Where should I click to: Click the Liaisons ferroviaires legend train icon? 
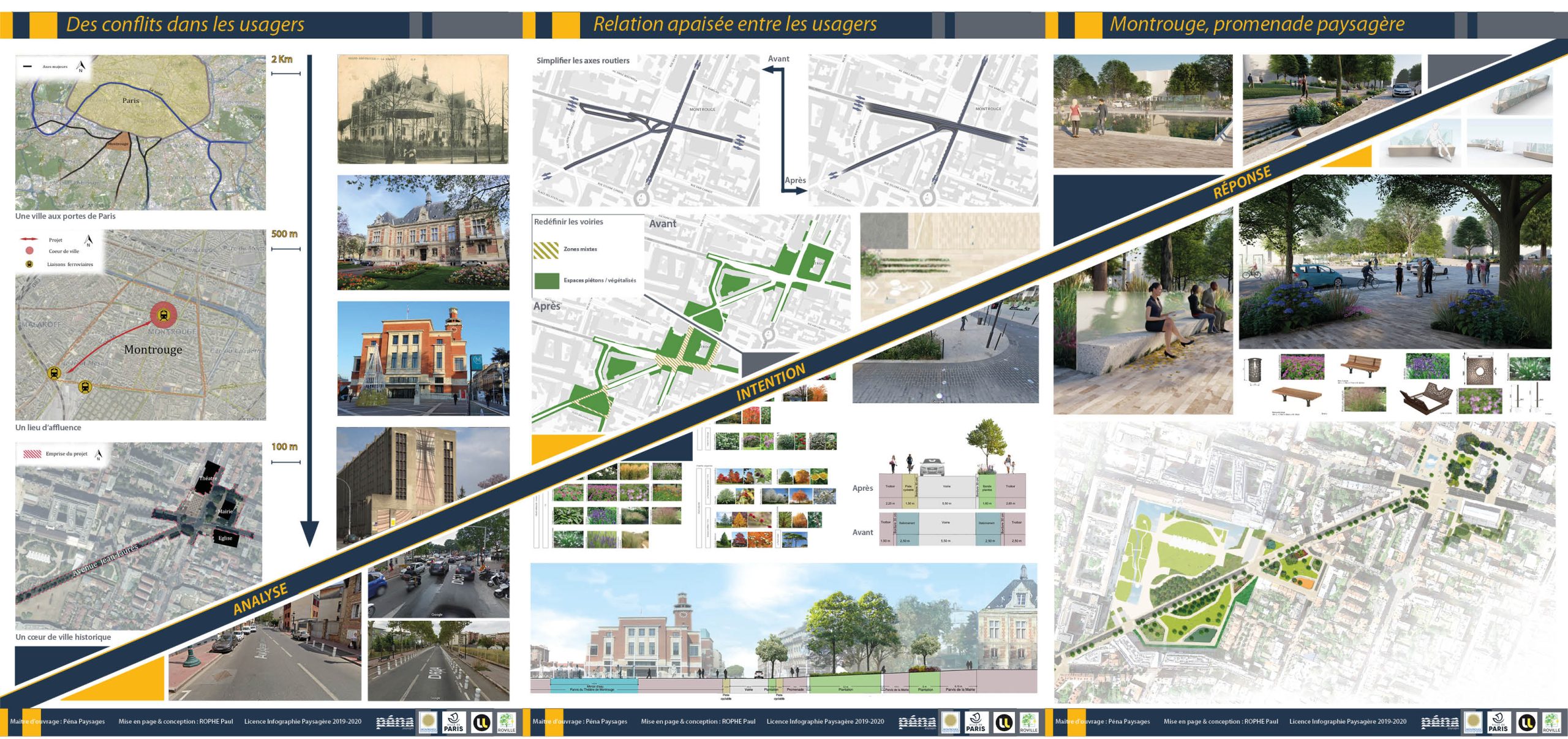pyautogui.click(x=29, y=264)
